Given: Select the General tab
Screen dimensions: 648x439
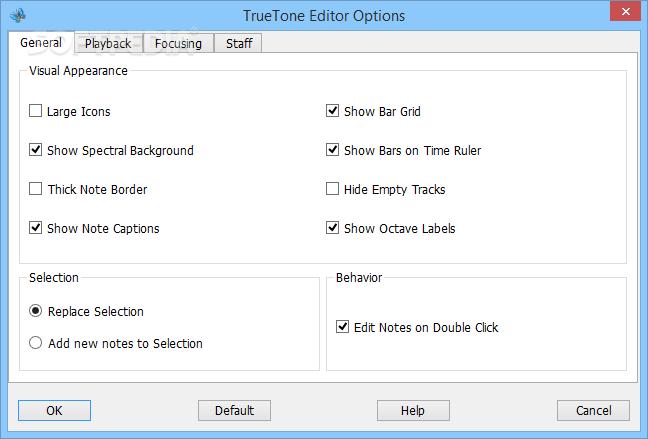Looking at the screenshot, I should coord(41,43).
